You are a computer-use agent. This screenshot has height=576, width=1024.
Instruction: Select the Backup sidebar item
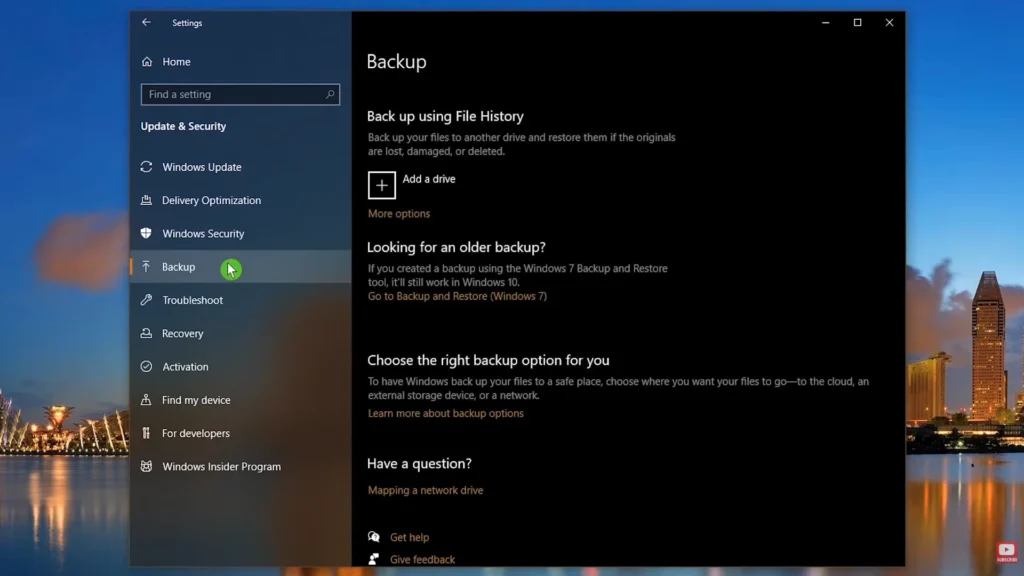point(241,266)
